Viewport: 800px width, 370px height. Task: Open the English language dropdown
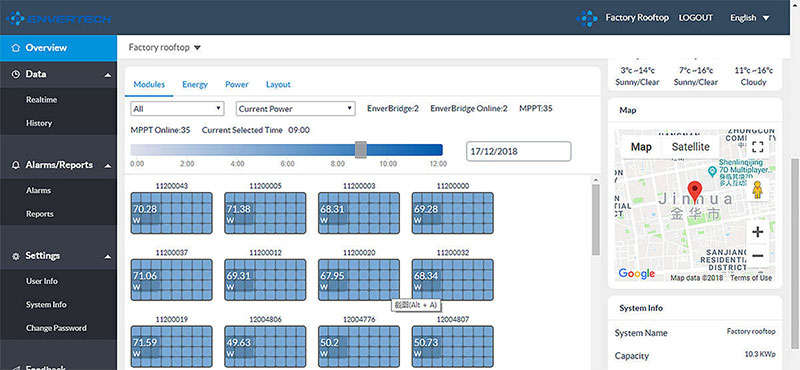[749, 18]
